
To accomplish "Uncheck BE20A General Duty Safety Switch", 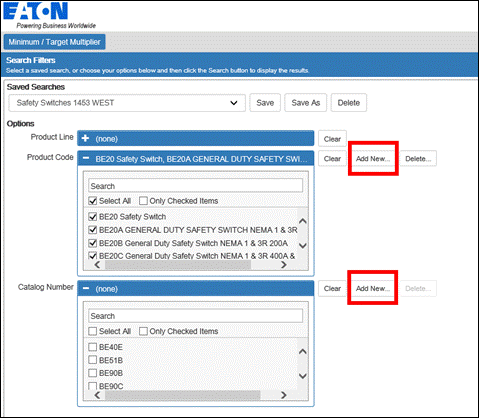I will (93, 230).
